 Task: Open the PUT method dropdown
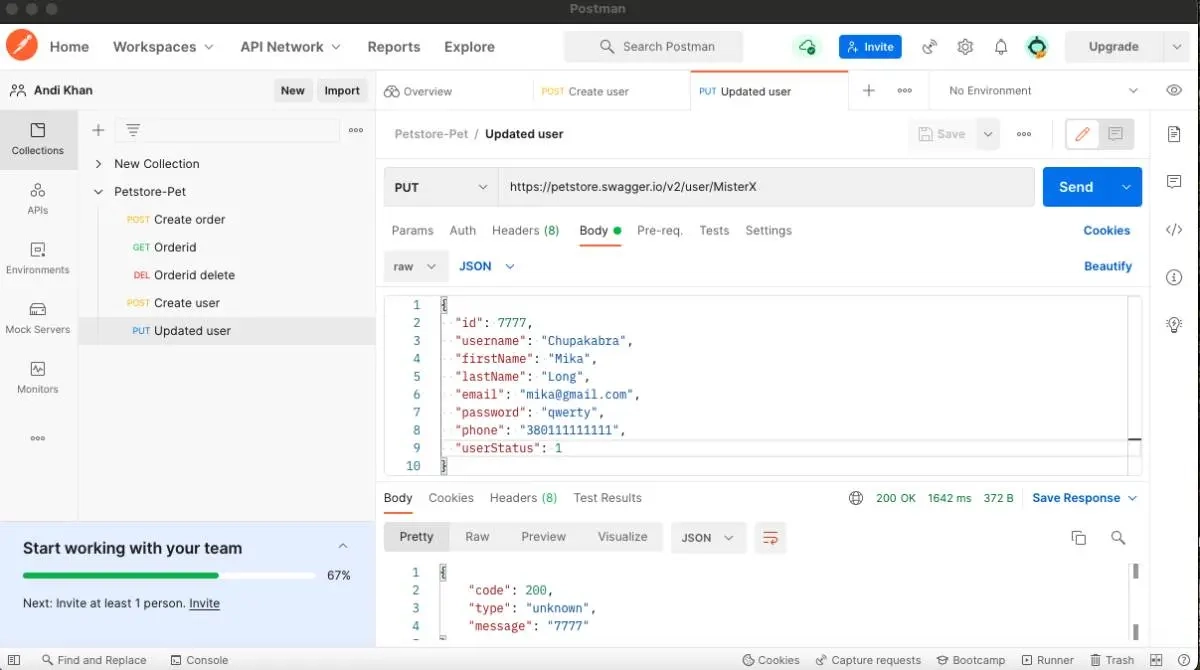(440, 187)
